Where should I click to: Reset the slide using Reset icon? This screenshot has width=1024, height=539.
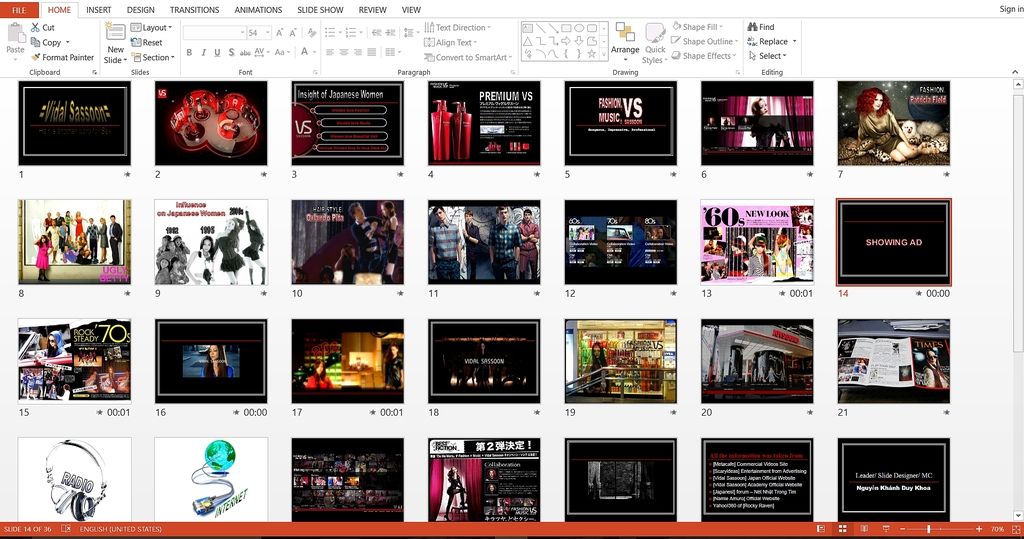pos(136,43)
